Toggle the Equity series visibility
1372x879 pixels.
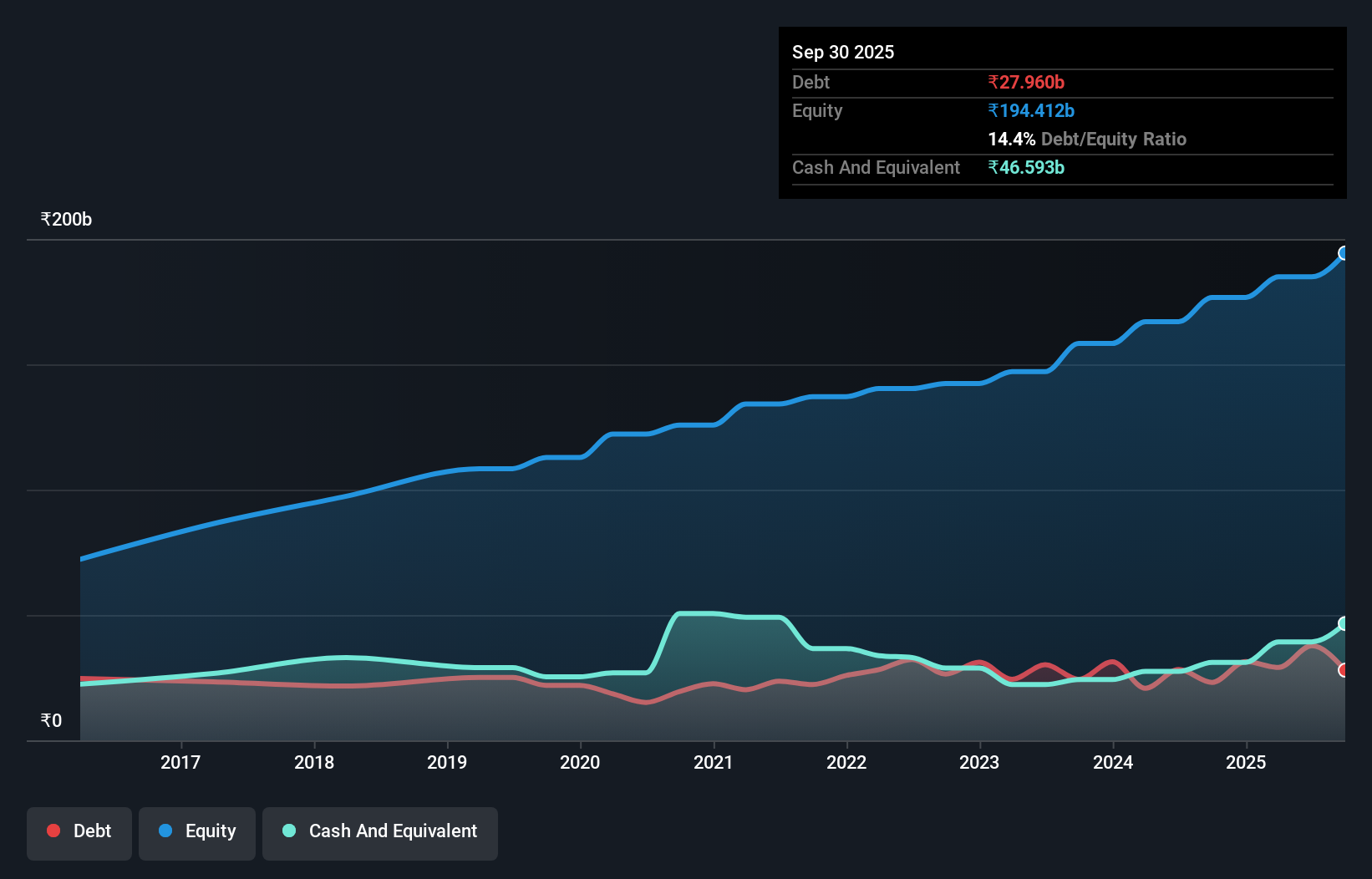click(x=196, y=831)
